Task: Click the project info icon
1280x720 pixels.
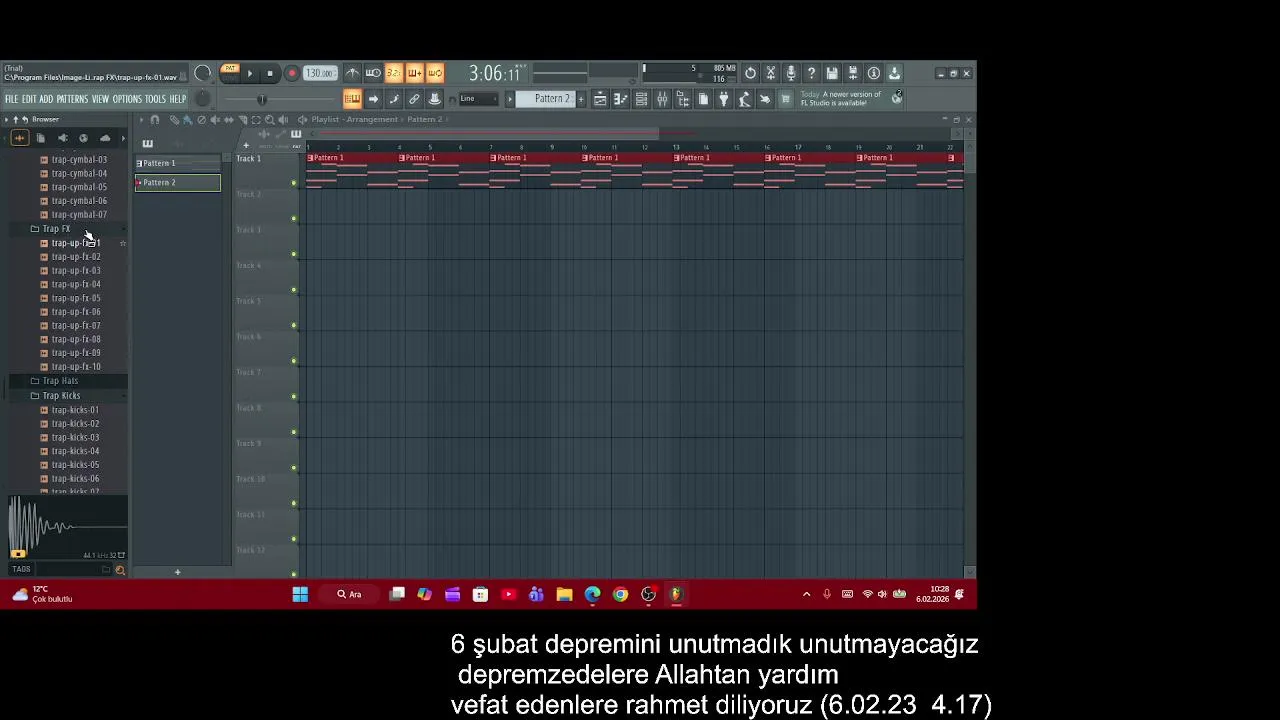Action: point(874,73)
